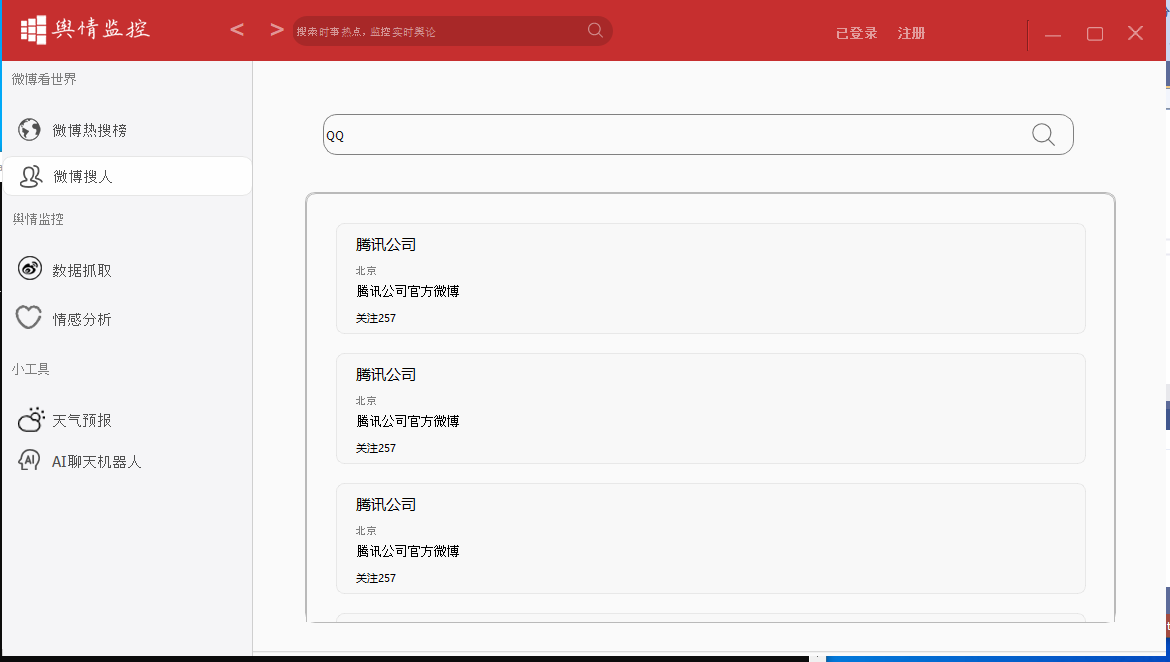Viewport: 1170px width, 662px height.
Task: Click the magnifier icon in the QQ search box
Action: (x=1043, y=134)
